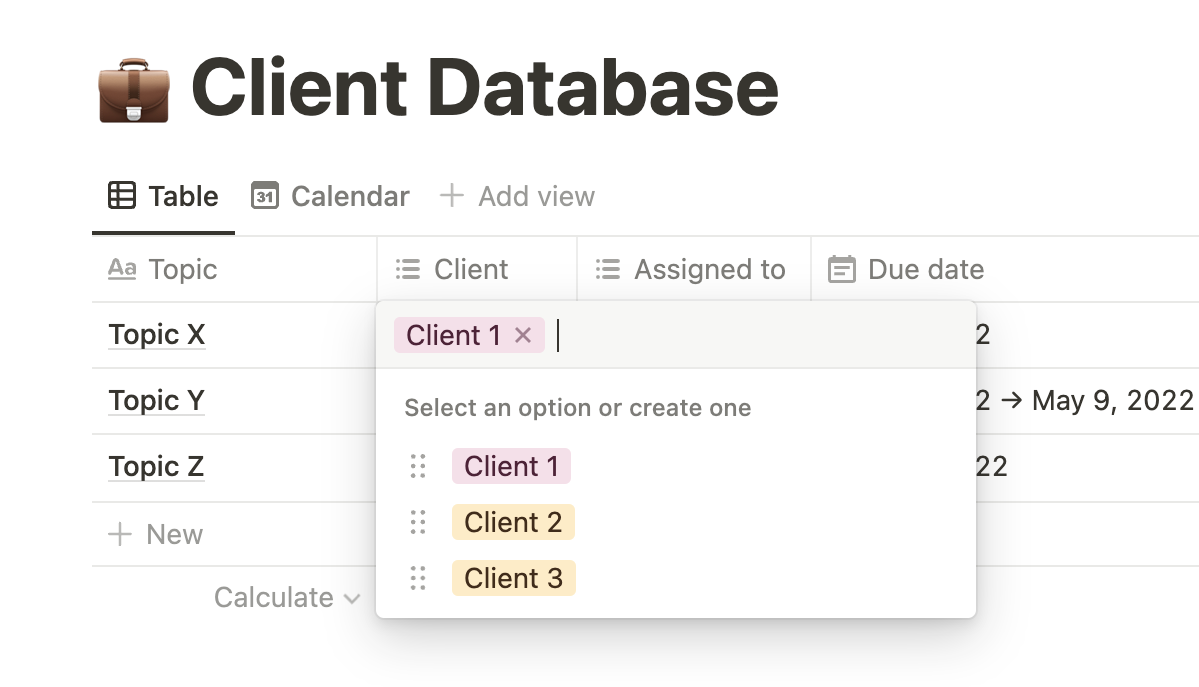Click the option search input field
Screen dimensions: 1199x687
(750, 335)
